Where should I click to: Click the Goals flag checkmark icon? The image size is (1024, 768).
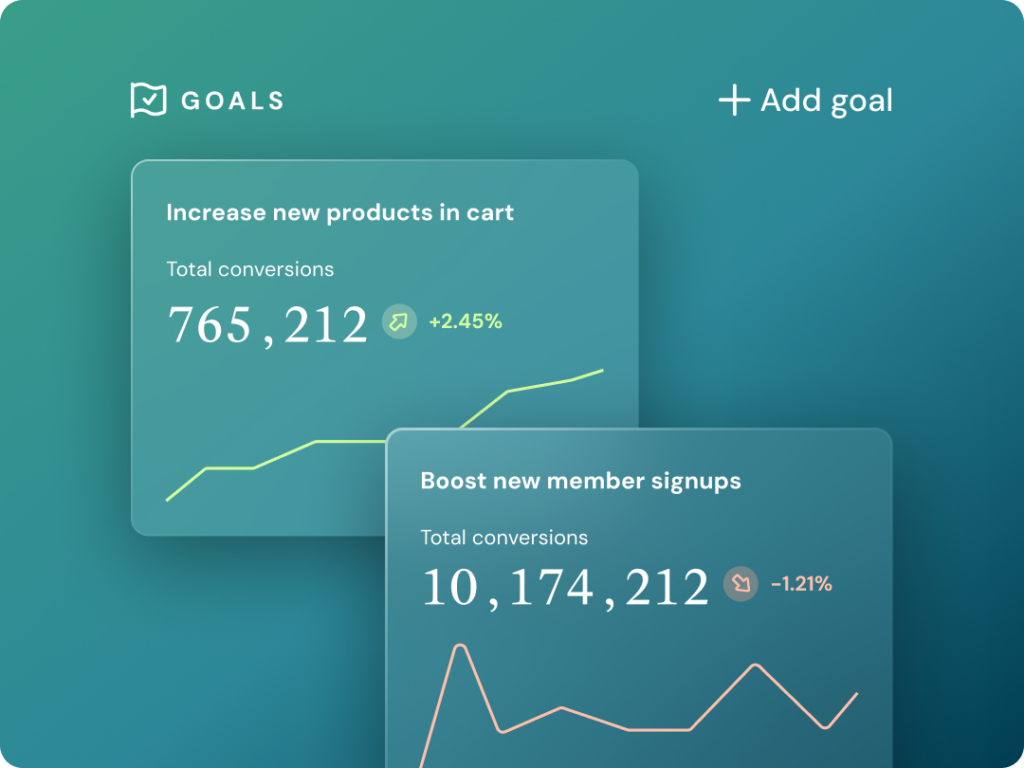coord(148,100)
